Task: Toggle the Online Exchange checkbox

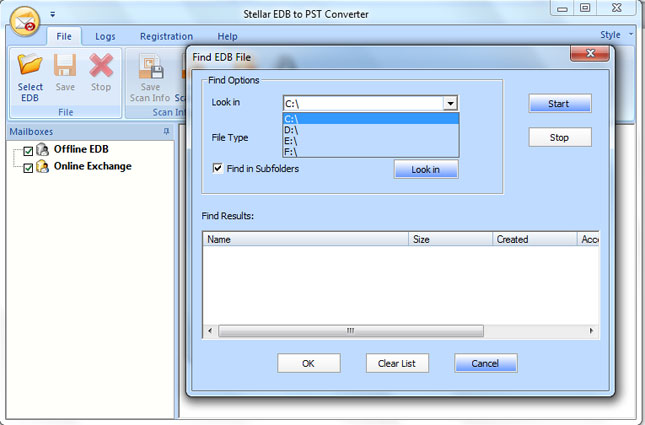Action: (x=28, y=168)
